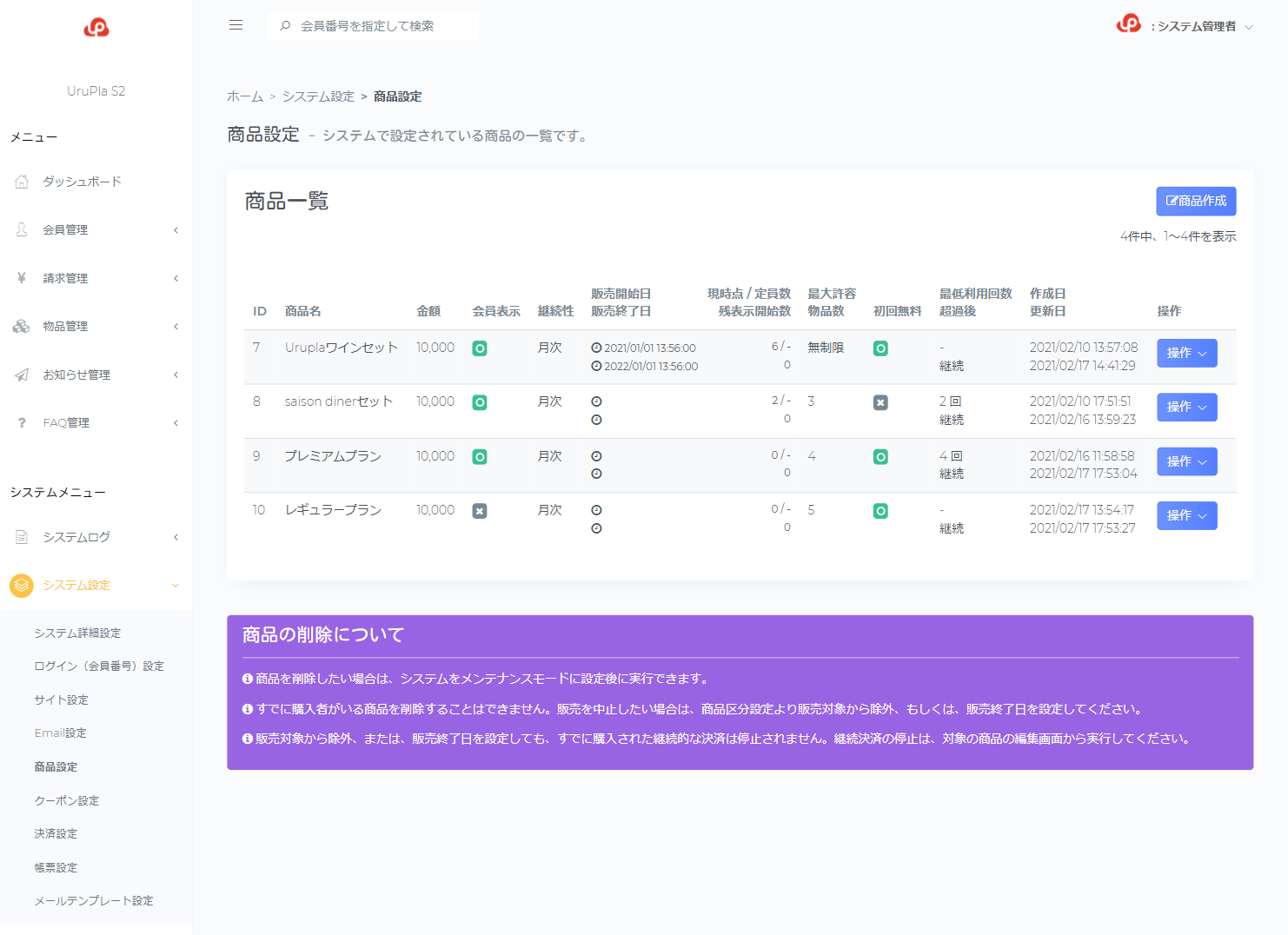Click the info icon on the 販売対象から除外 note

point(248,739)
